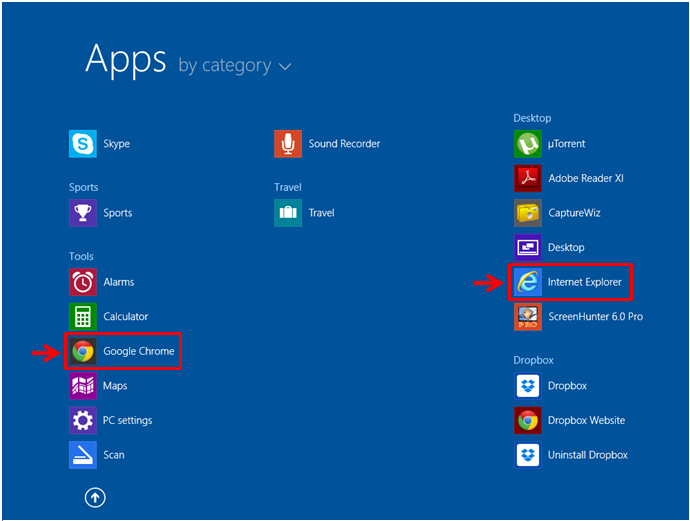Open the Maps app icon

pyautogui.click(x=83, y=386)
